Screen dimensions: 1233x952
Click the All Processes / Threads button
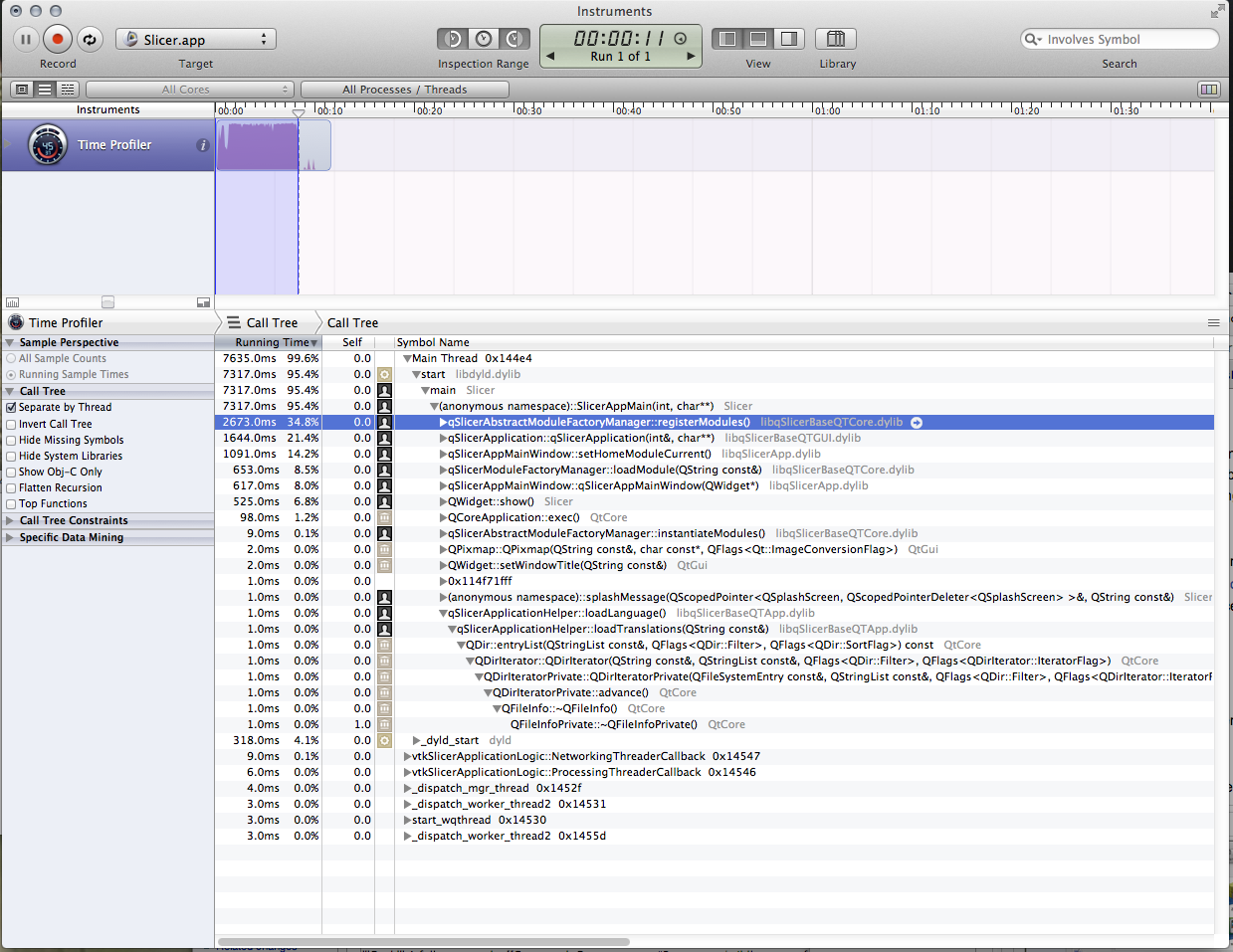tap(404, 90)
